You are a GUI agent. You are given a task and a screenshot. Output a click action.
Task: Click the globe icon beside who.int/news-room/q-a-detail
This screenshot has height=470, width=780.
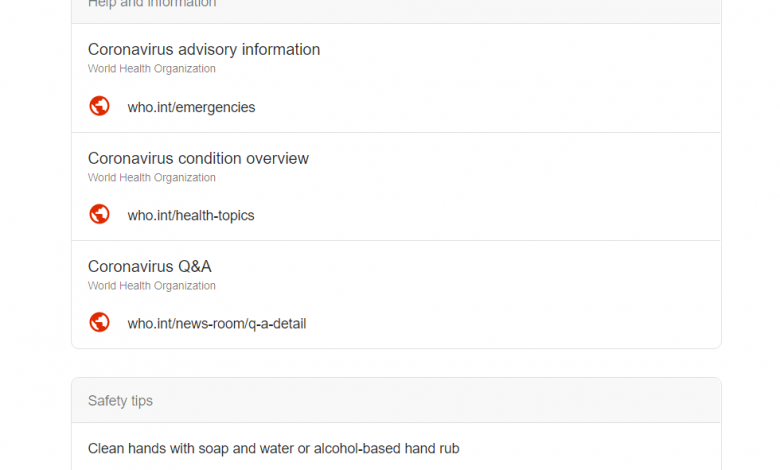(x=99, y=322)
